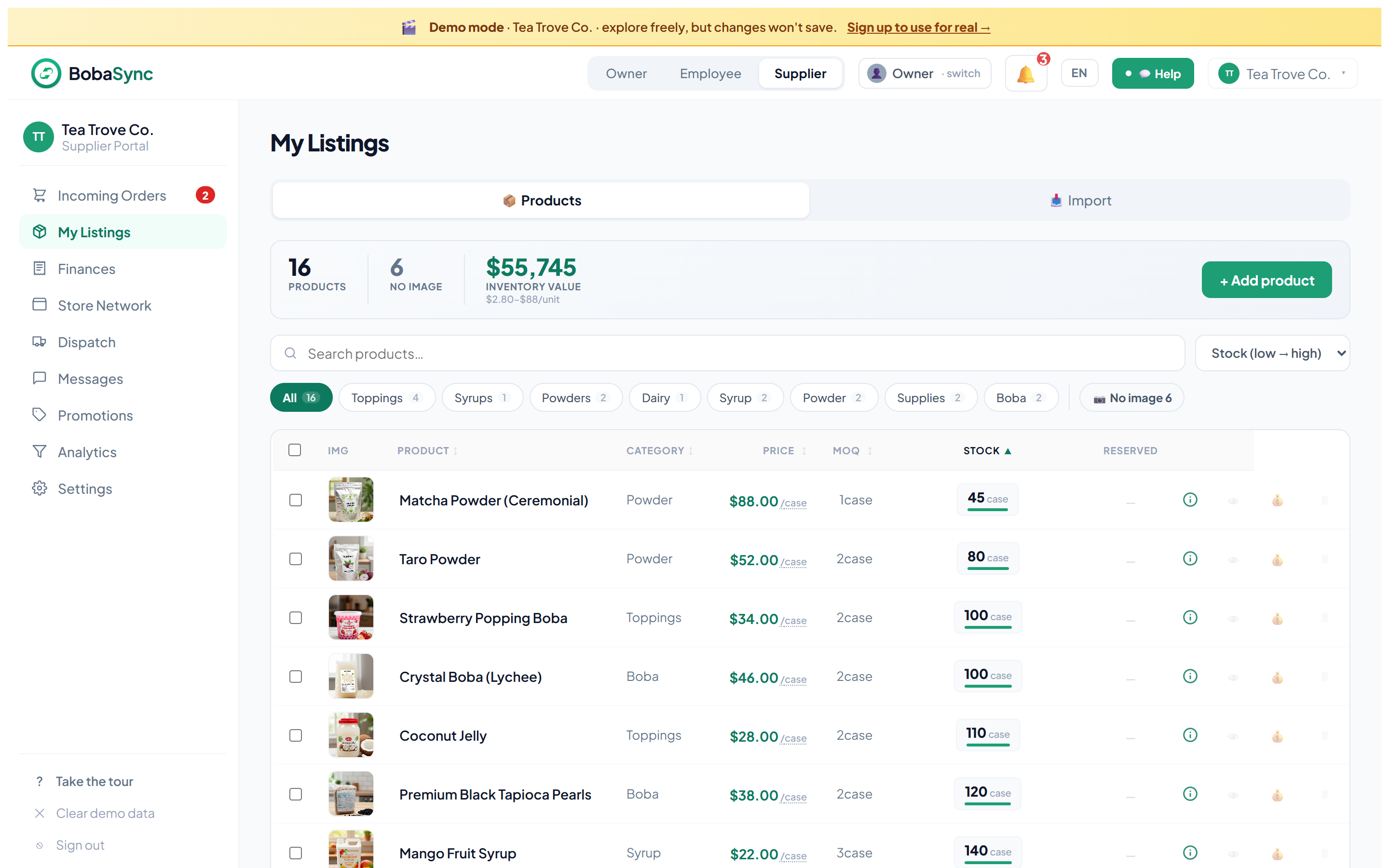Check the Taro Powder checkbox

[296, 559]
